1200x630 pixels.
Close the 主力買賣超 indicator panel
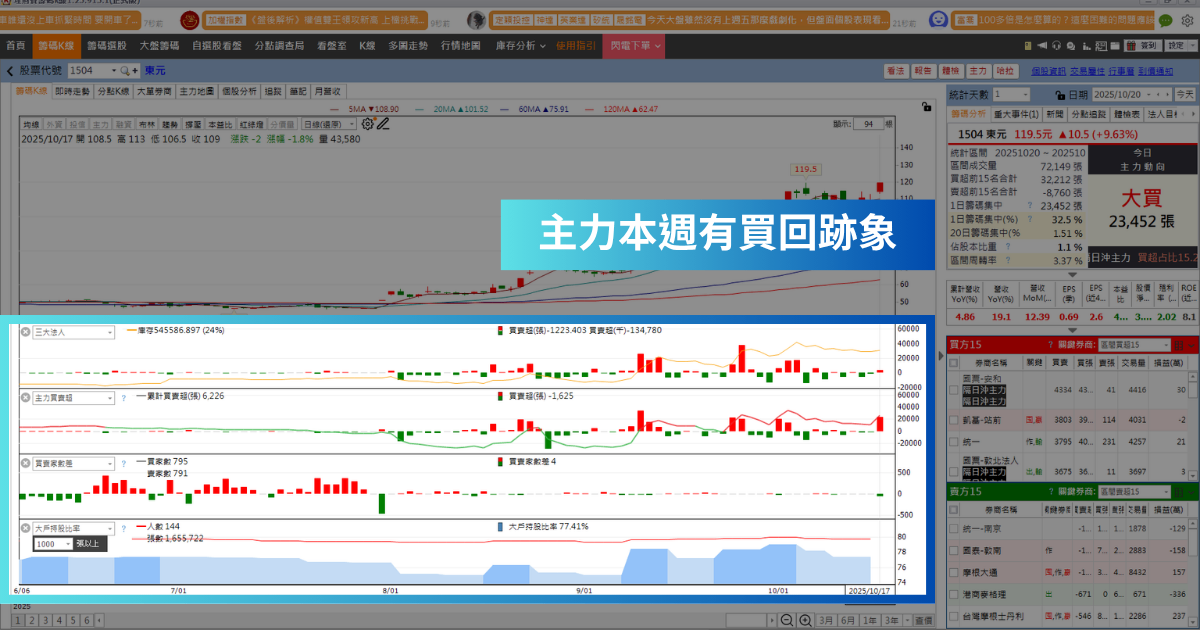coord(26,397)
